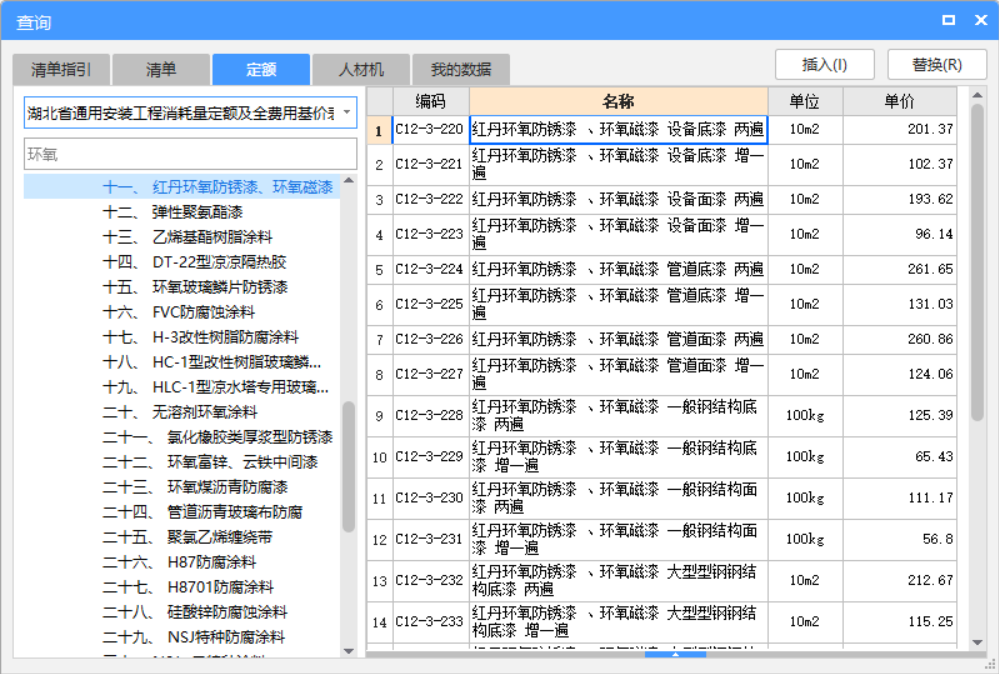Click the 名称 column header
This screenshot has height=674, width=999.
coord(619,101)
